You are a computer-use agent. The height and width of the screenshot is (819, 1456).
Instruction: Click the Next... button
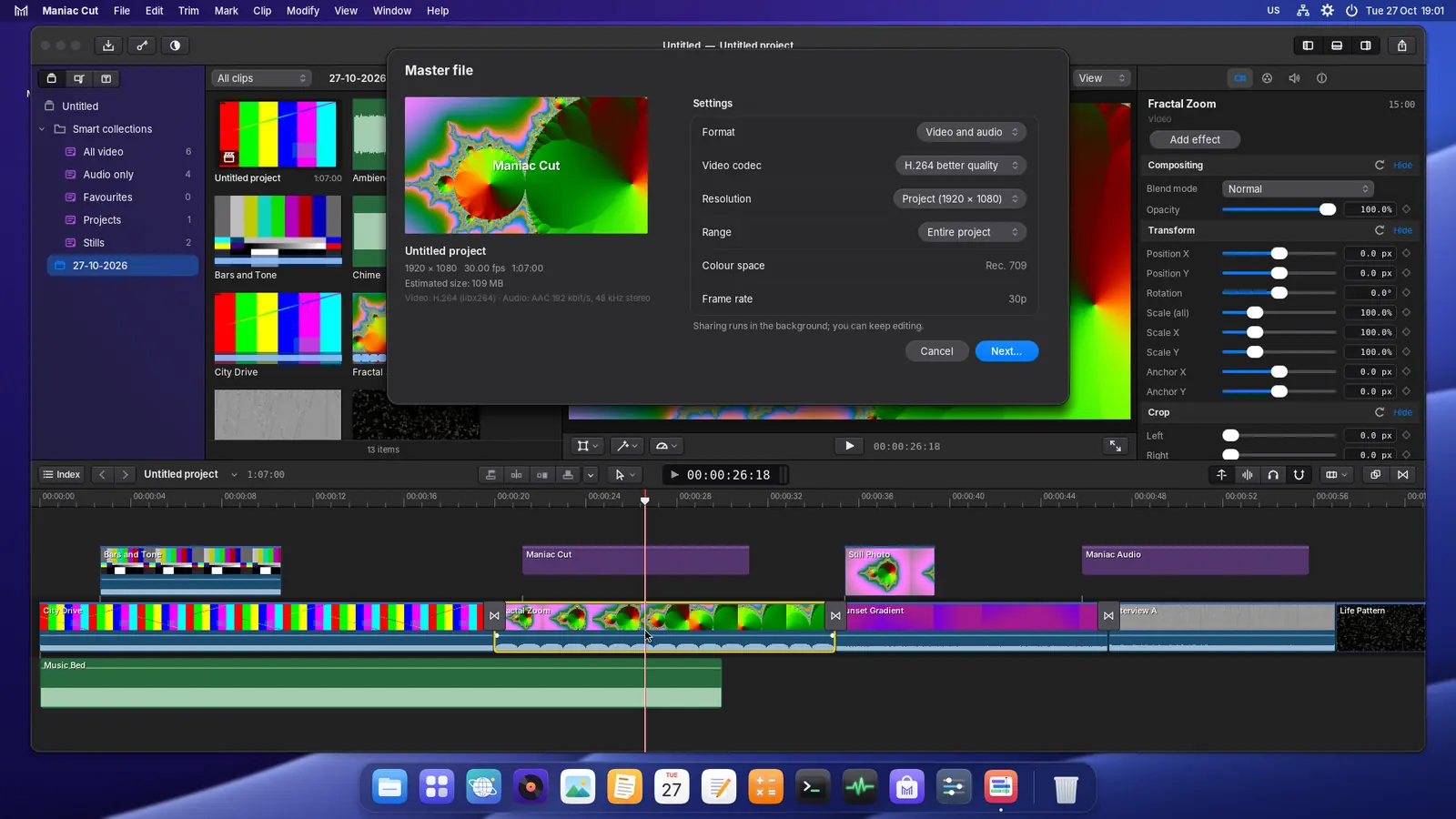[x=1006, y=351]
